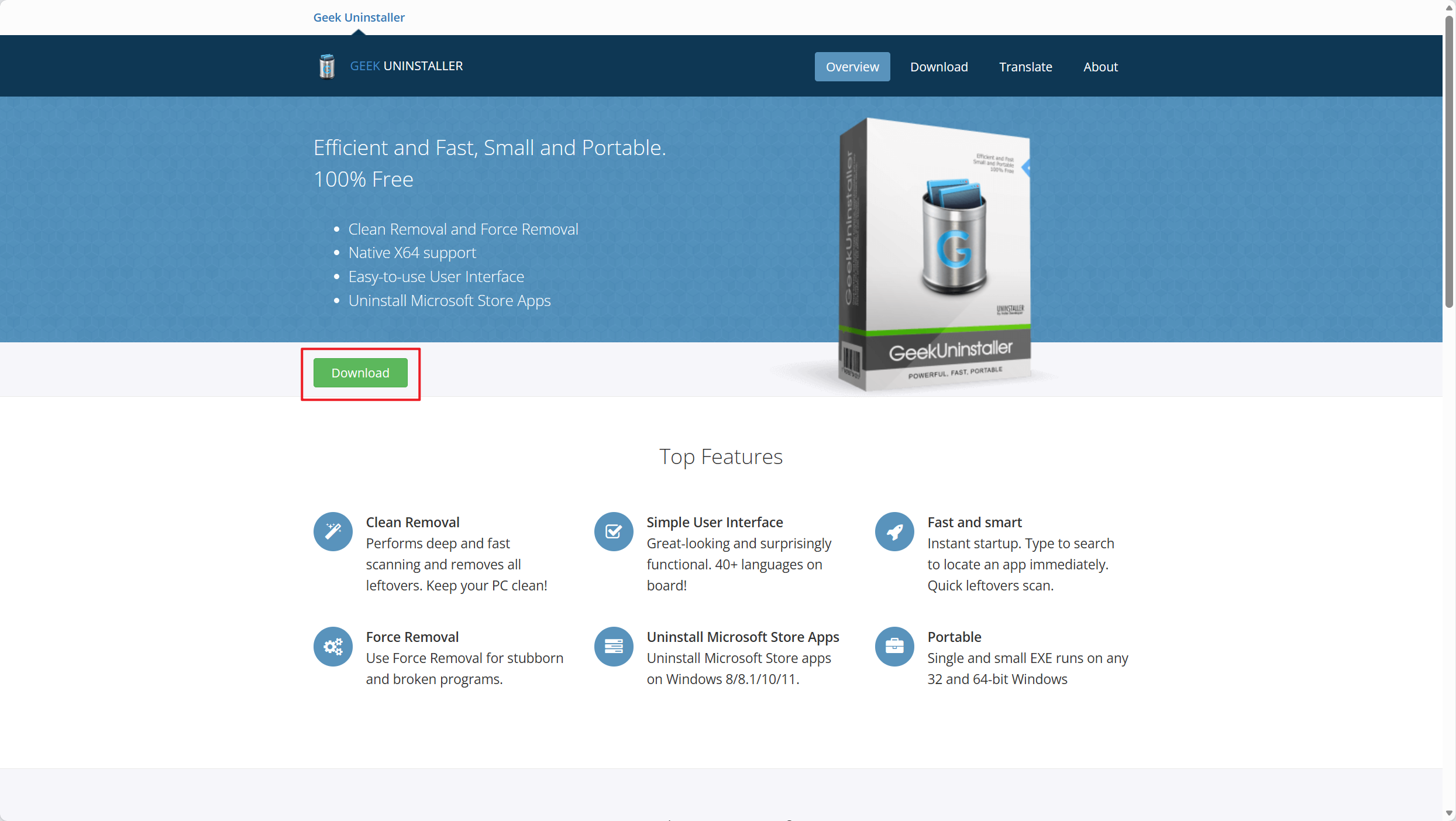
Task: Open the About page in navigation
Action: click(x=1100, y=67)
